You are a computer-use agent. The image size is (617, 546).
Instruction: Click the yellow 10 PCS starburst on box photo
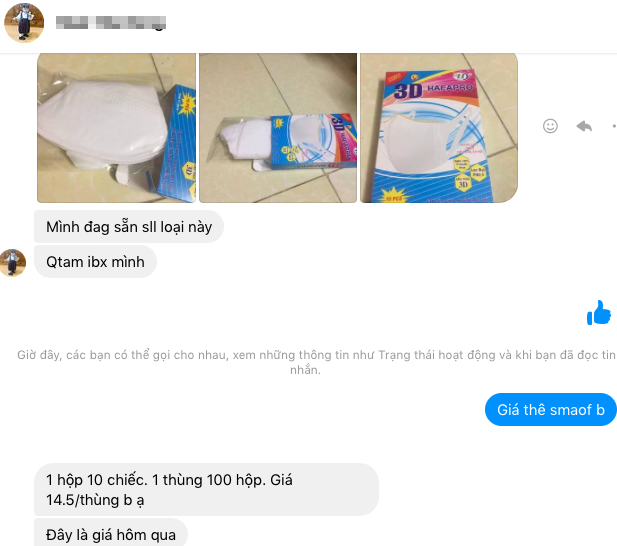[393, 197]
